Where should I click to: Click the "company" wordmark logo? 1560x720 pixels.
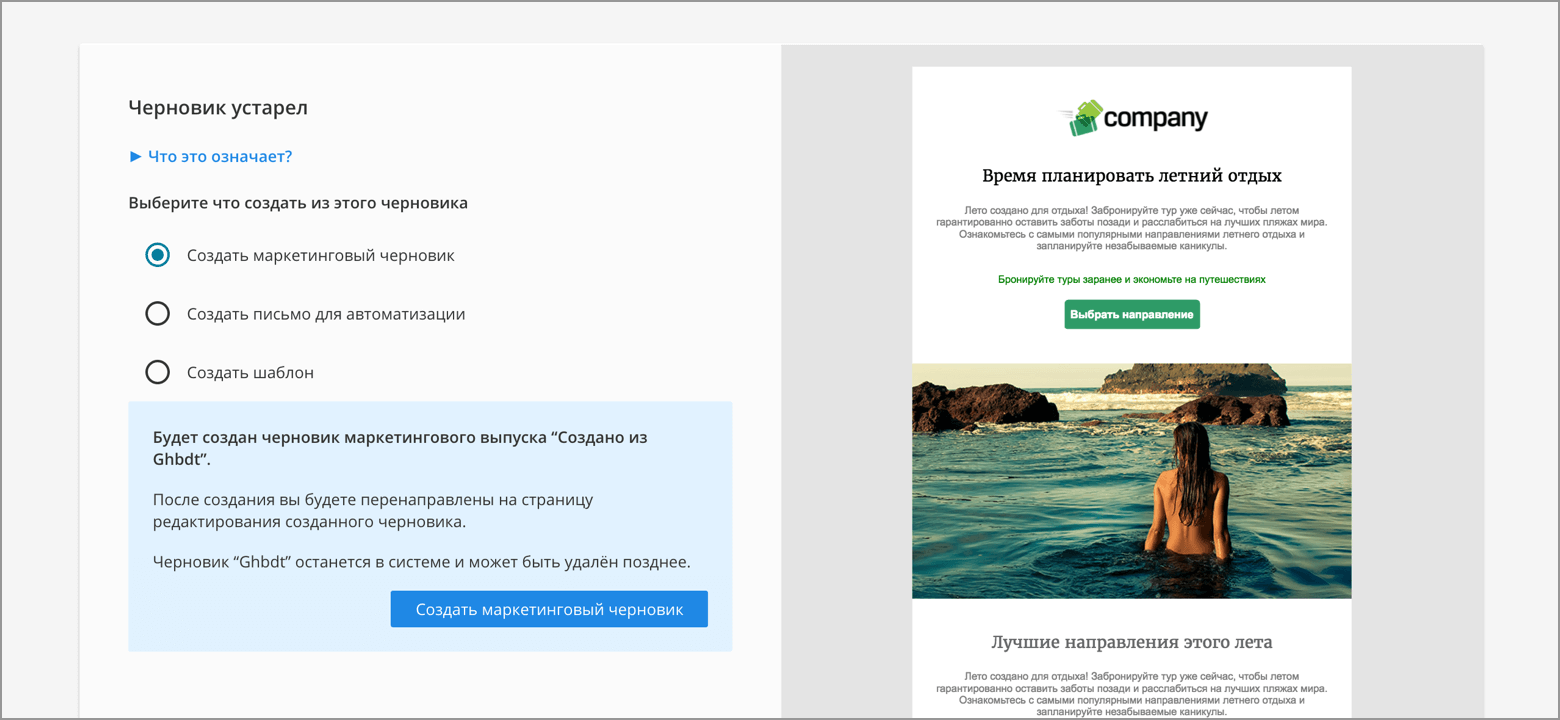(1156, 117)
